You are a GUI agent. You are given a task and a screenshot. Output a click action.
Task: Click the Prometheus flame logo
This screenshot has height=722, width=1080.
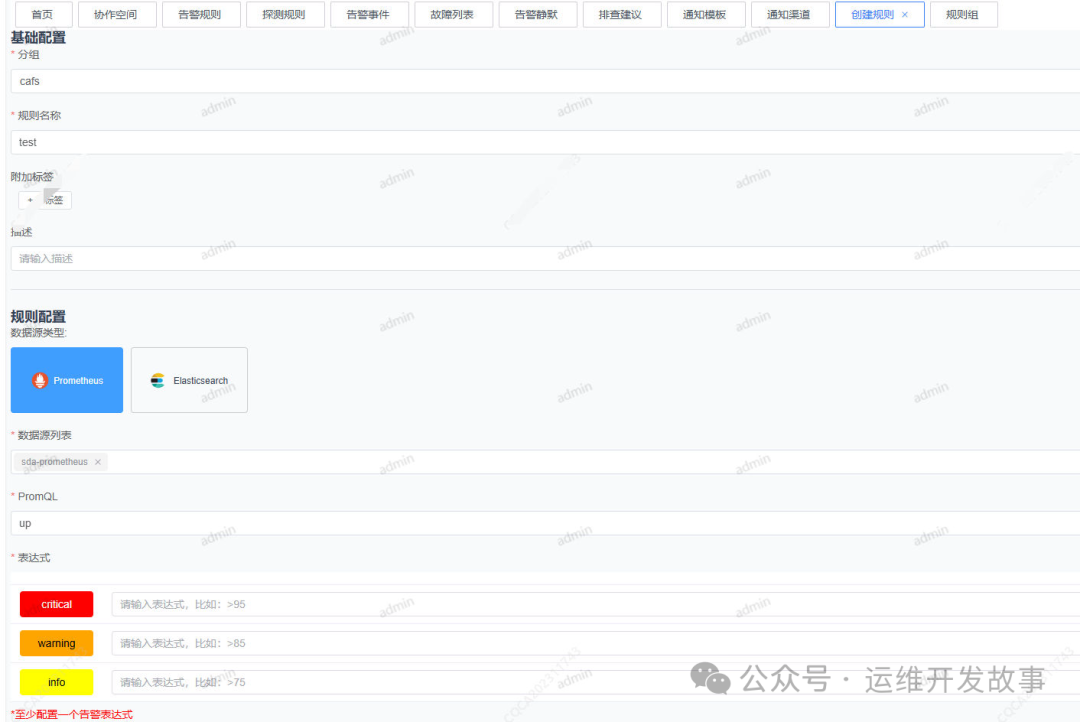(40, 380)
